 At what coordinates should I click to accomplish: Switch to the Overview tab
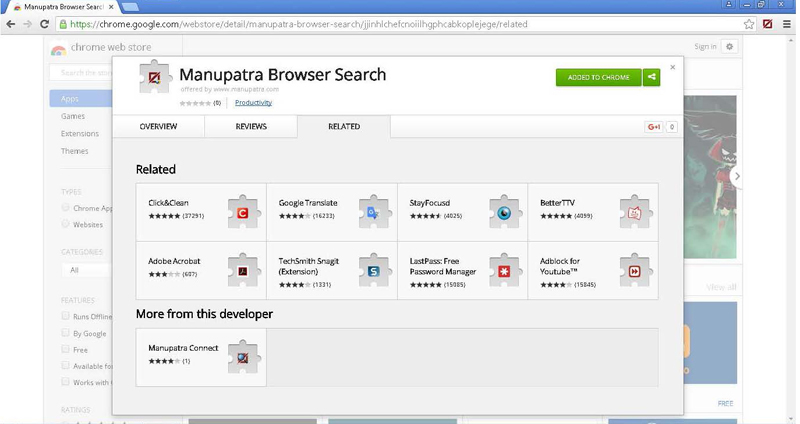(158, 127)
